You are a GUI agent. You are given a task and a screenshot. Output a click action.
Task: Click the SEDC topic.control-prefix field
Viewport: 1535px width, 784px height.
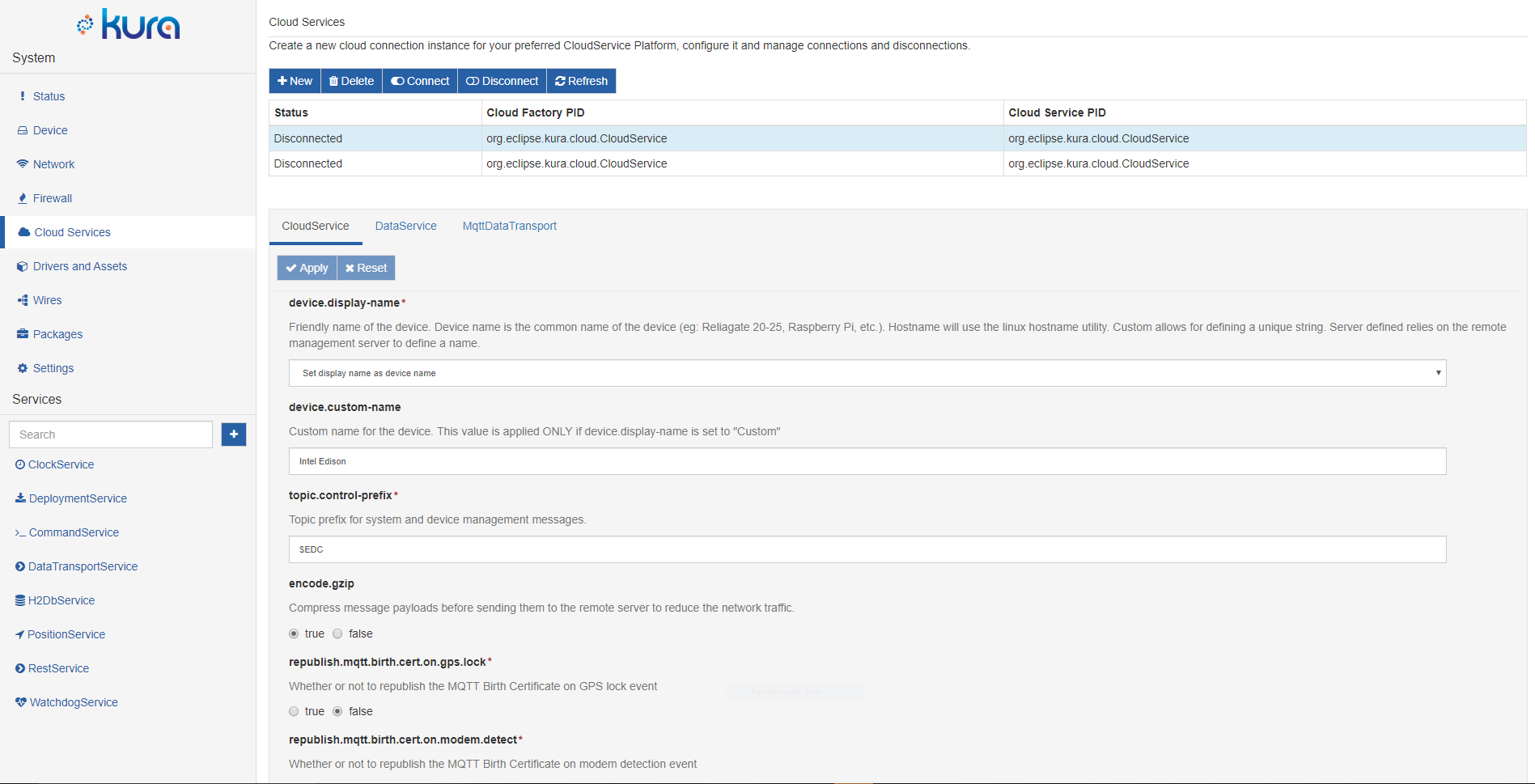[x=866, y=549]
